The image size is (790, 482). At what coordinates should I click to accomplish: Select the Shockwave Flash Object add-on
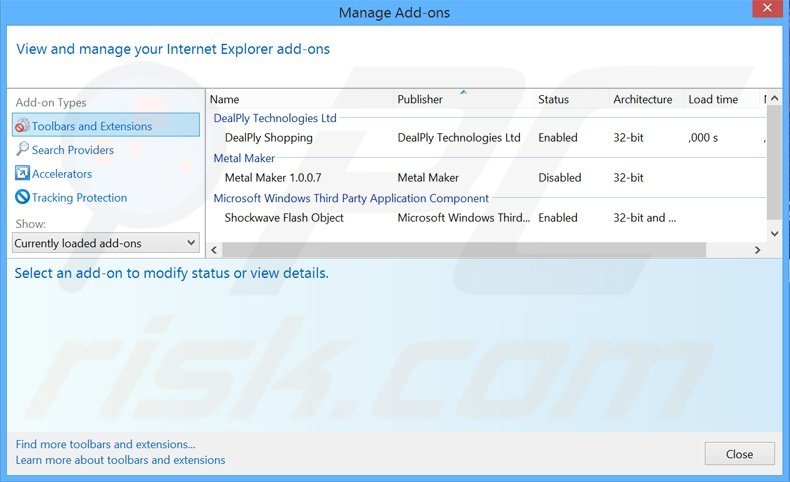coord(284,218)
